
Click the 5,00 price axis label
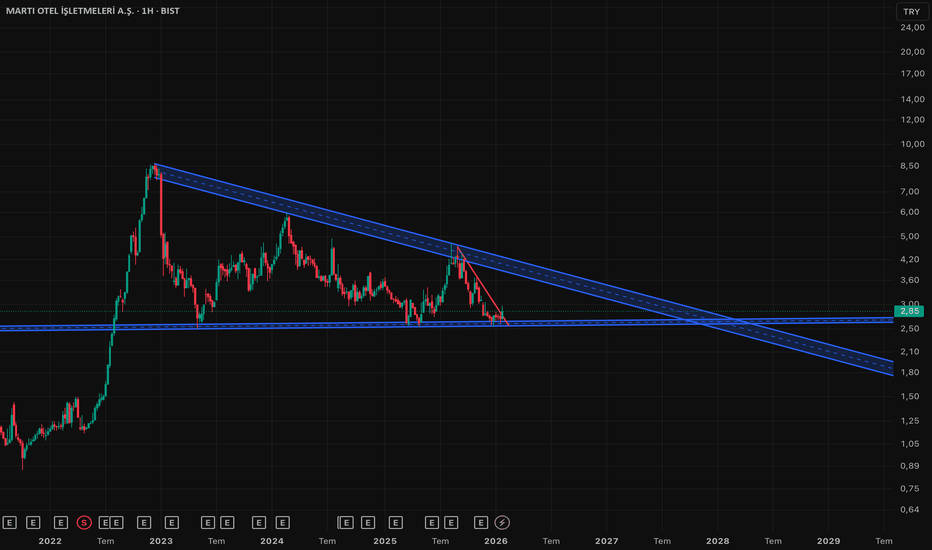910,236
